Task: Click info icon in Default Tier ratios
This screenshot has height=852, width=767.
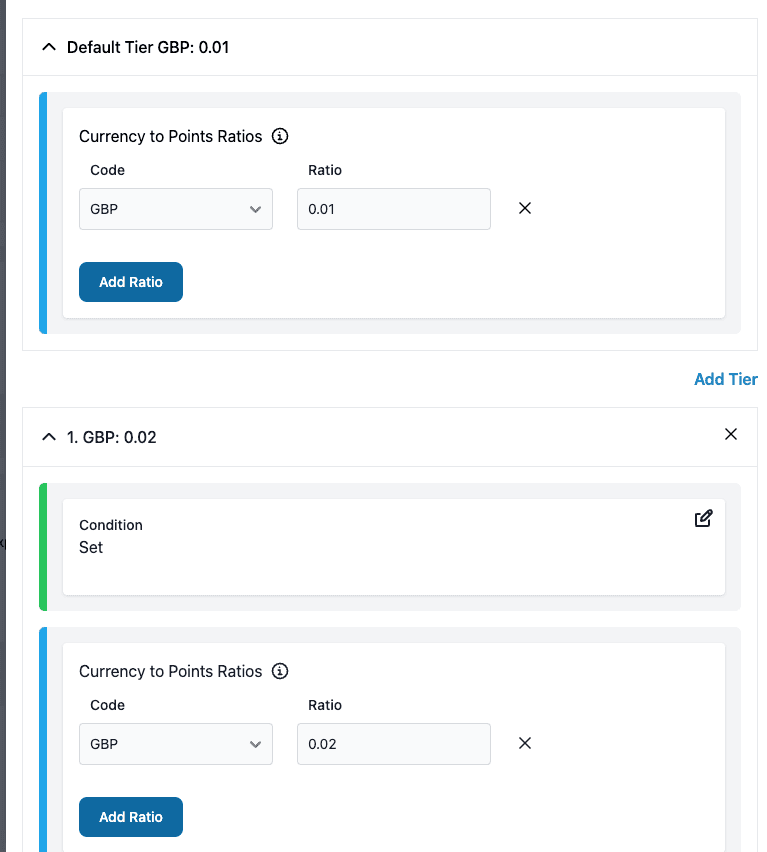Action: (280, 136)
